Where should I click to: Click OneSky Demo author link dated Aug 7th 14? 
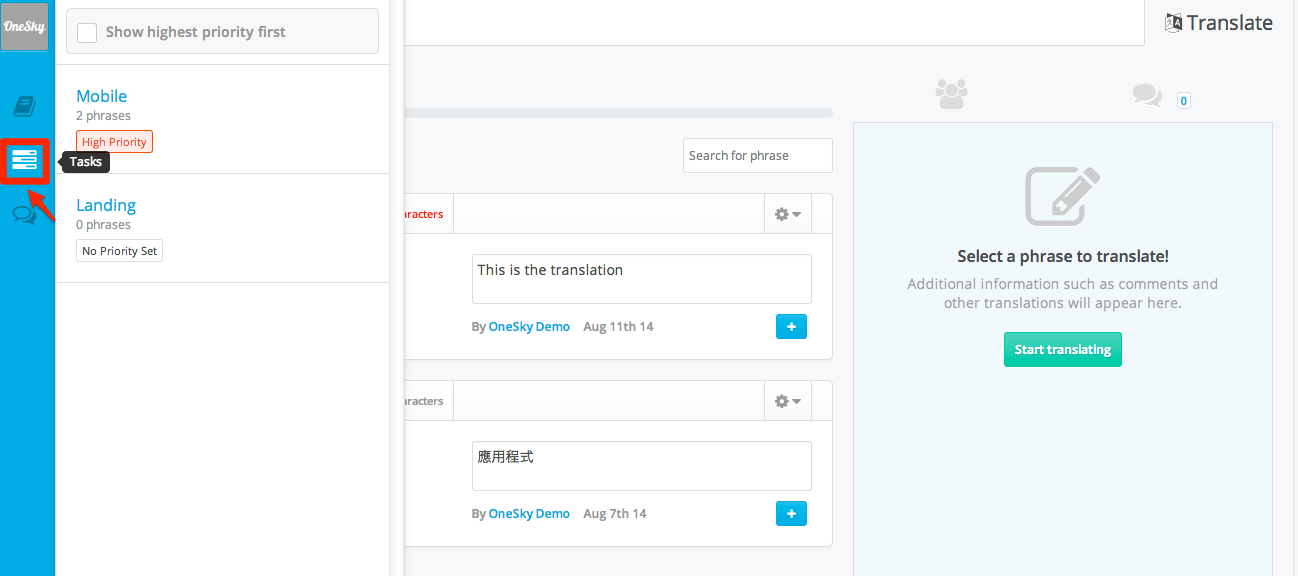[529, 514]
